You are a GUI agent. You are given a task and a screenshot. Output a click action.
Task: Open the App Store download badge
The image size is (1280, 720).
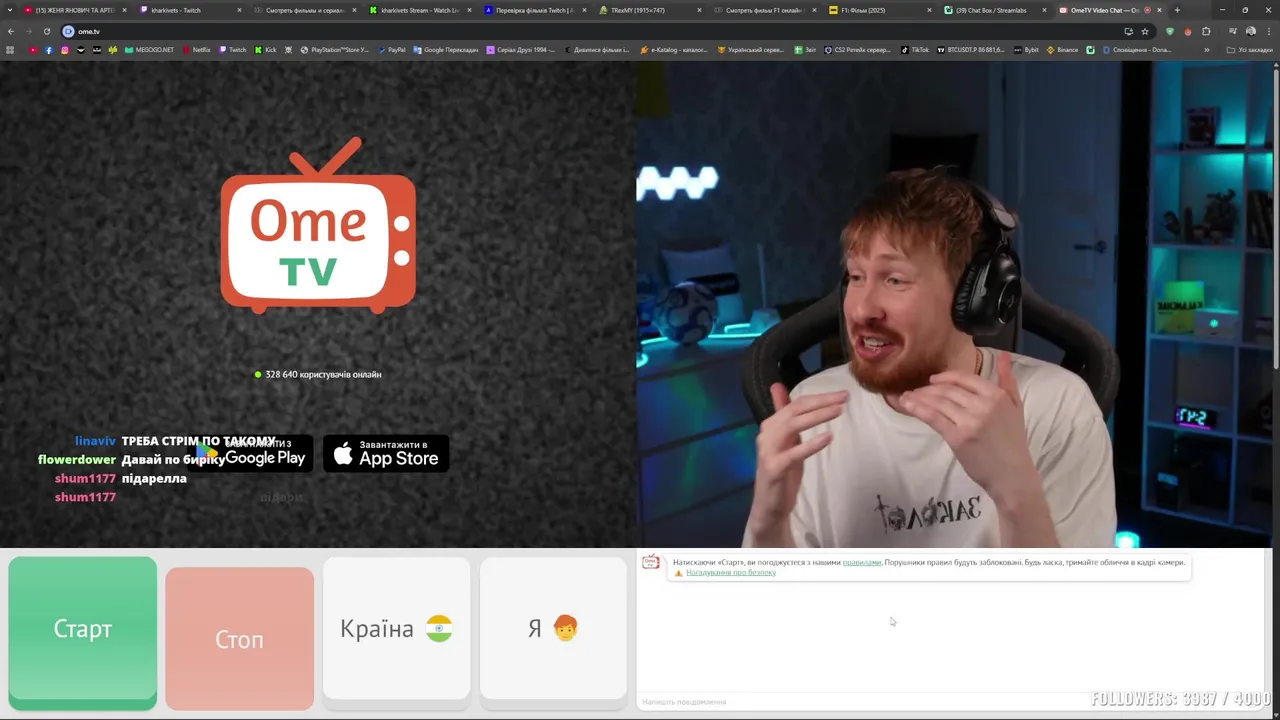[386, 453]
